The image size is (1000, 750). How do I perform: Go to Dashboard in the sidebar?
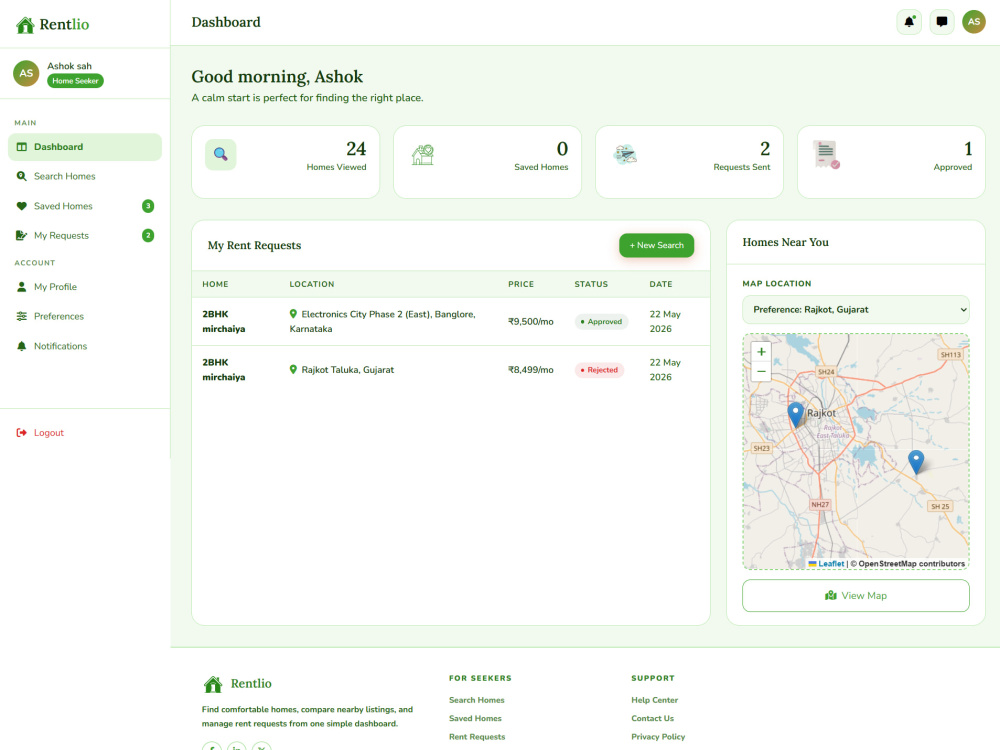pyautogui.click(x=85, y=147)
